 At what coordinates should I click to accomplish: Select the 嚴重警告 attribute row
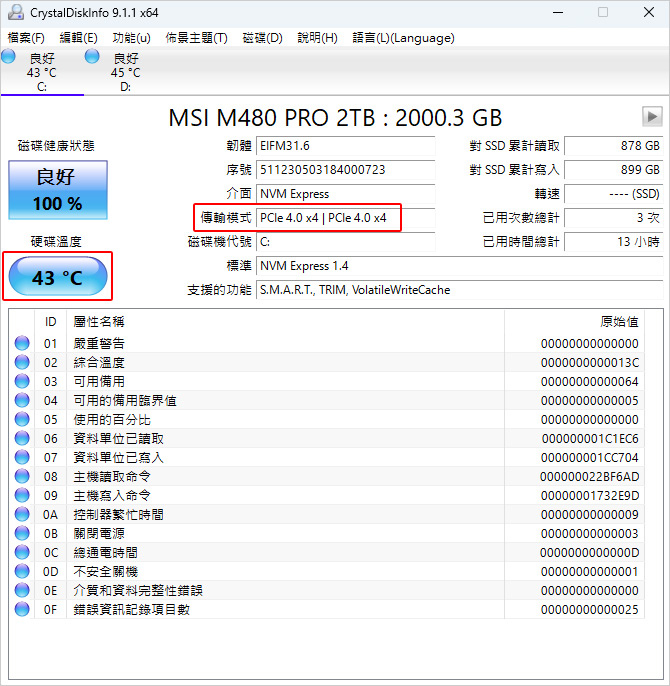[327, 343]
